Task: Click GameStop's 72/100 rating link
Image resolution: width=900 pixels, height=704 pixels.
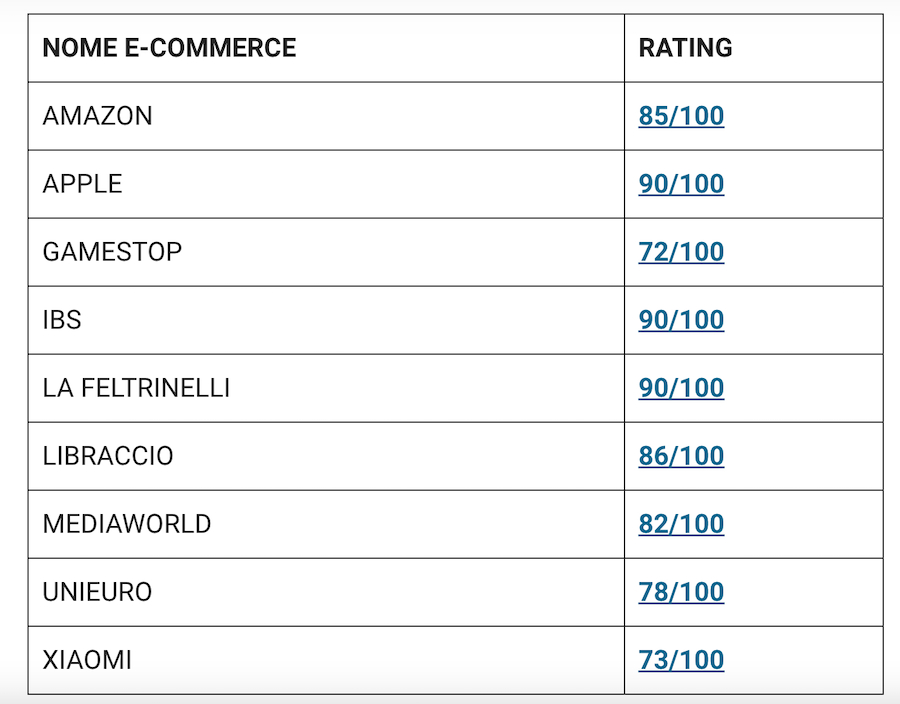Action: (681, 252)
